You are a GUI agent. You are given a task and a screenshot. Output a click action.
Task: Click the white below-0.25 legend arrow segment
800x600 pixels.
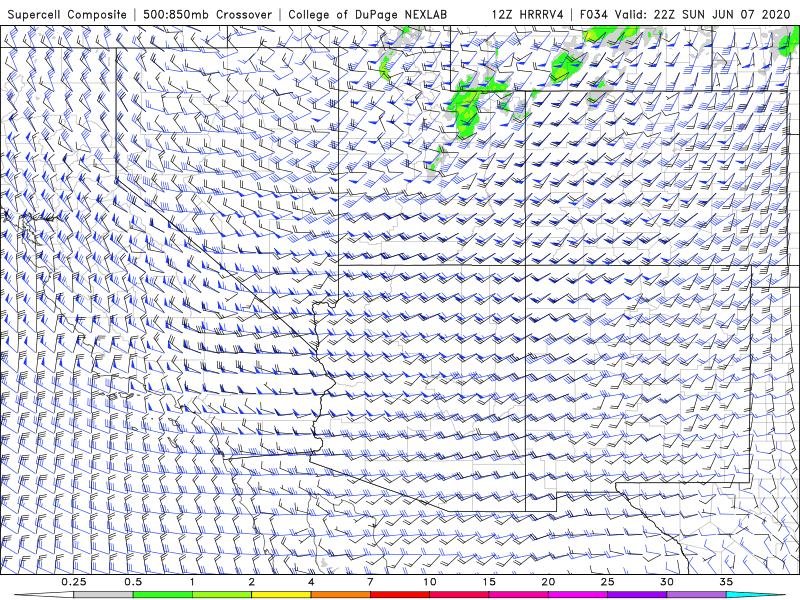pyautogui.click(x=44, y=595)
